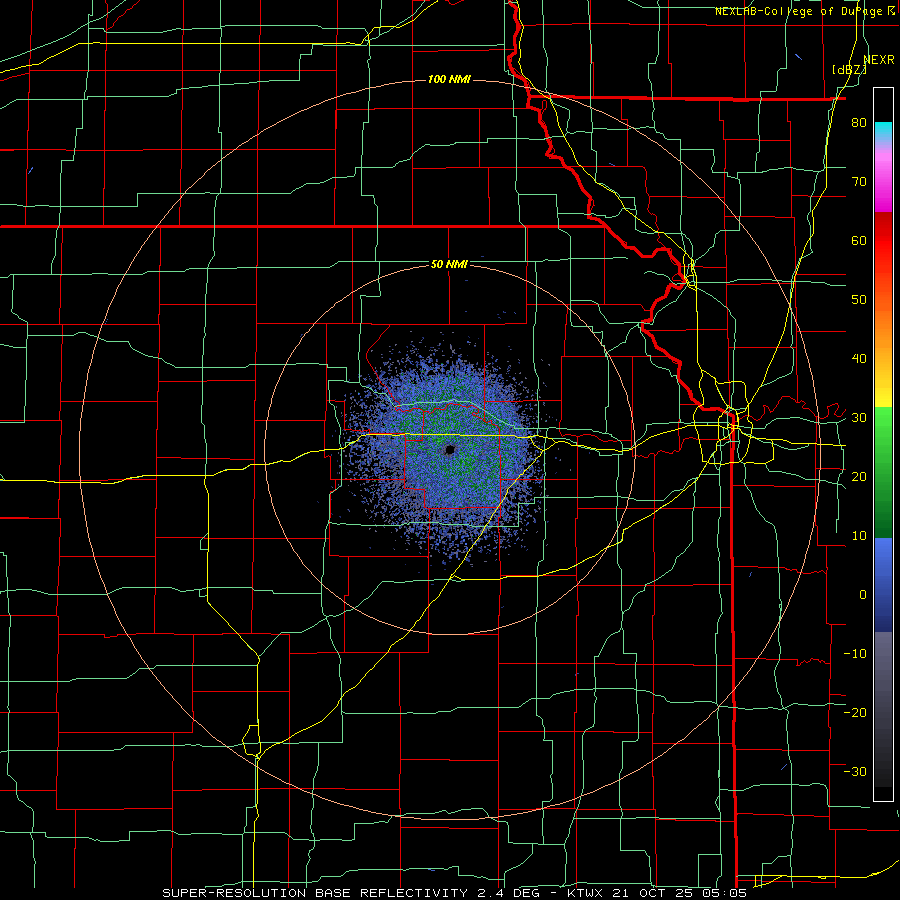The image size is (900, 900).
Task: Click the 50 NMI range ring label
Action: click(449, 264)
